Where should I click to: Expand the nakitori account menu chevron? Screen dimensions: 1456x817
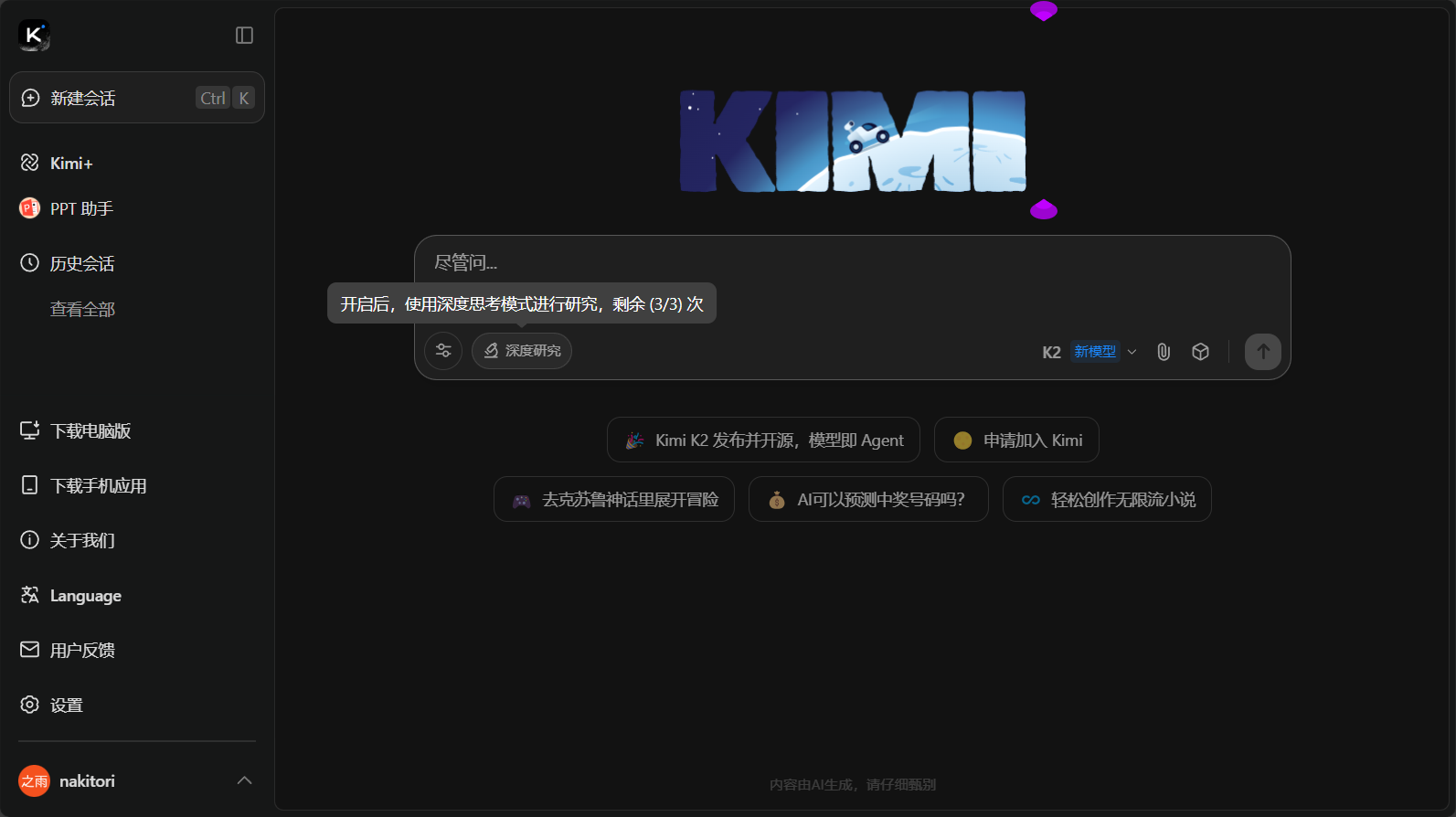tap(244, 780)
